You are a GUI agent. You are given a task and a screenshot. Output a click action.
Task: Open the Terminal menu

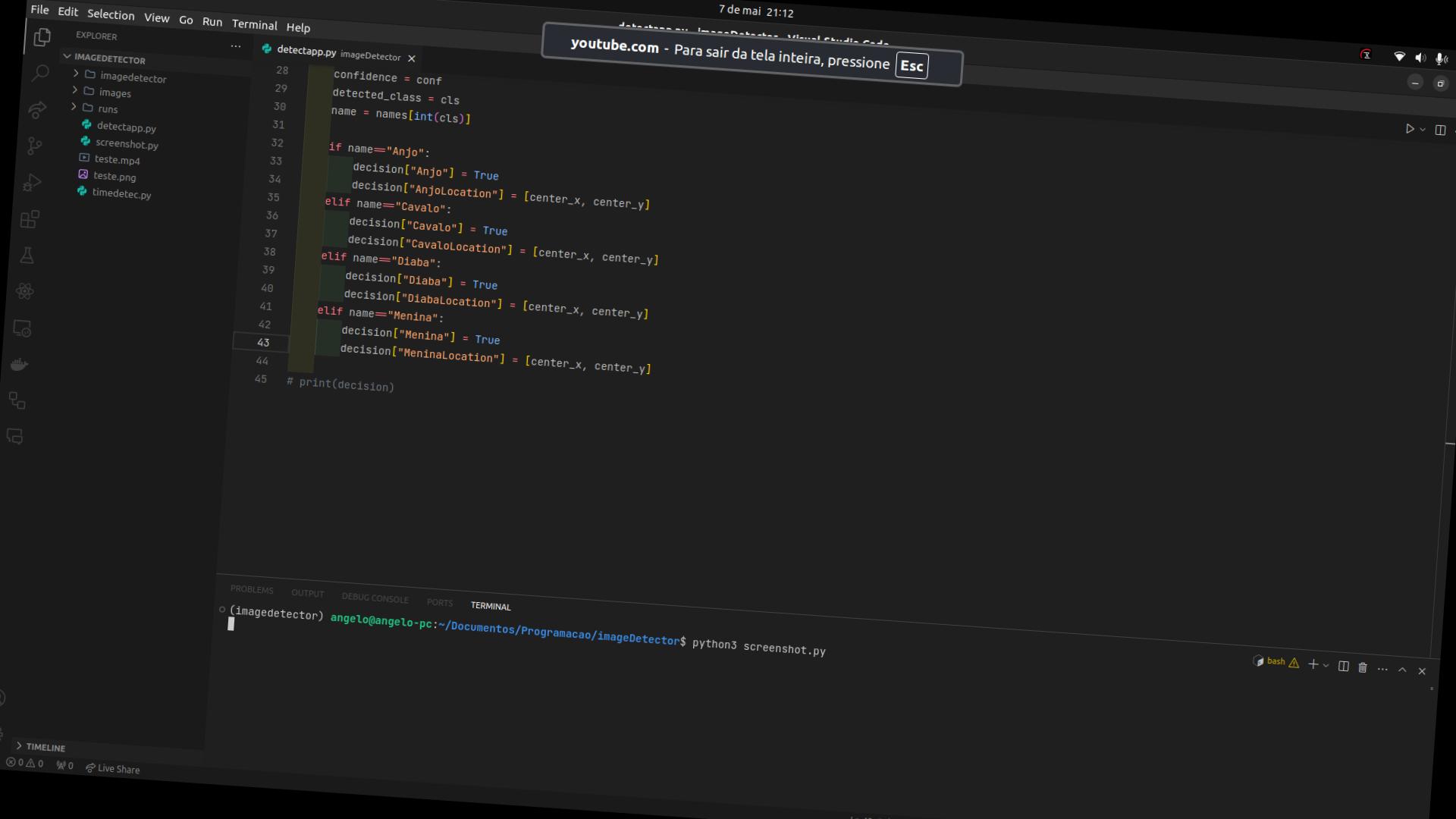(x=255, y=25)
